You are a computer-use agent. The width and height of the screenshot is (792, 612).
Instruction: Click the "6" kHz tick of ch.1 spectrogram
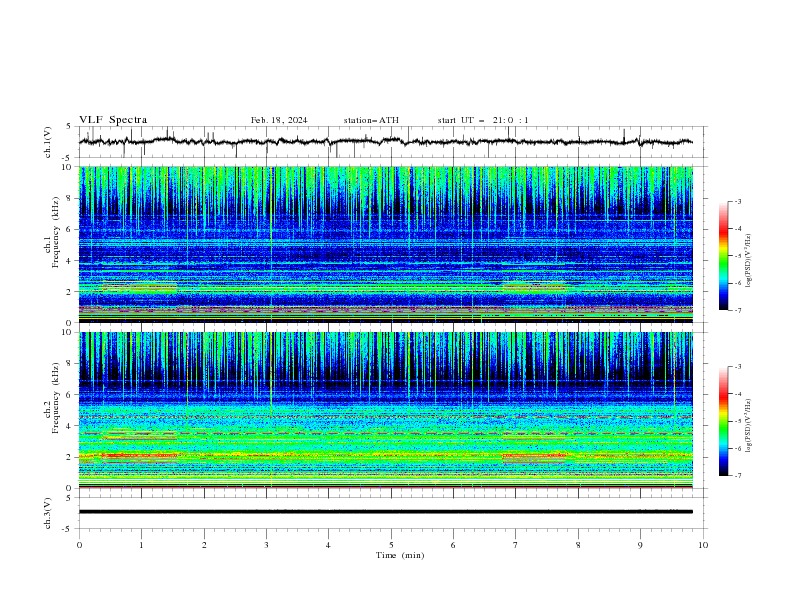click(71, 229)
